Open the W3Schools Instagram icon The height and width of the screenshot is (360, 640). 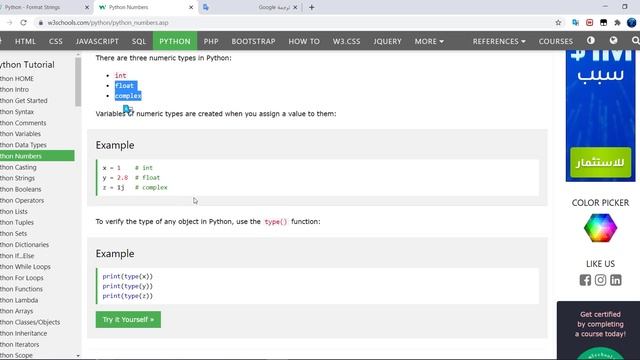point(600,280)
